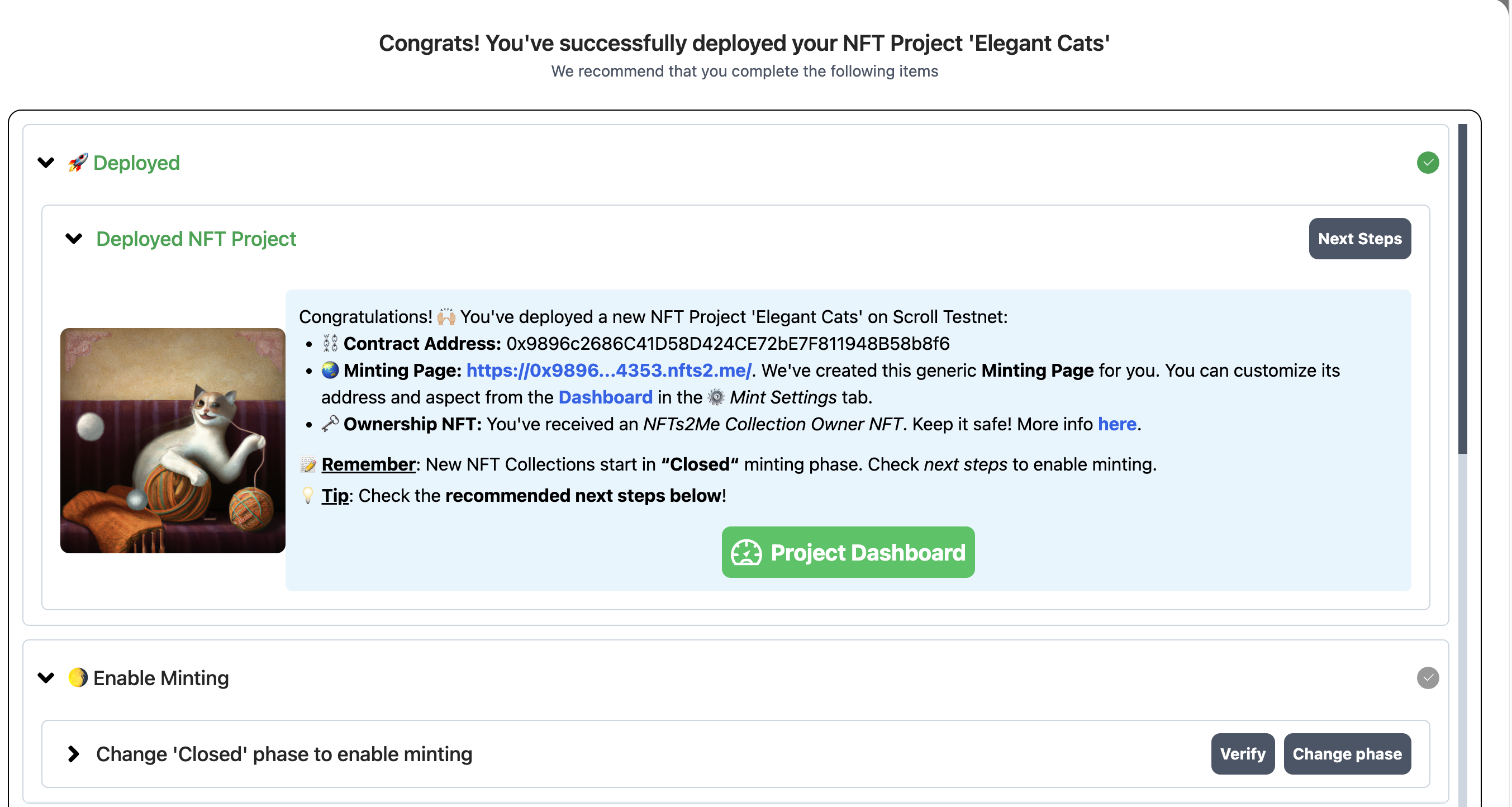Screen dimensions: 1512x807
Task: Collapse the Deployed NFT Project chevron
Action: (74, 239)
